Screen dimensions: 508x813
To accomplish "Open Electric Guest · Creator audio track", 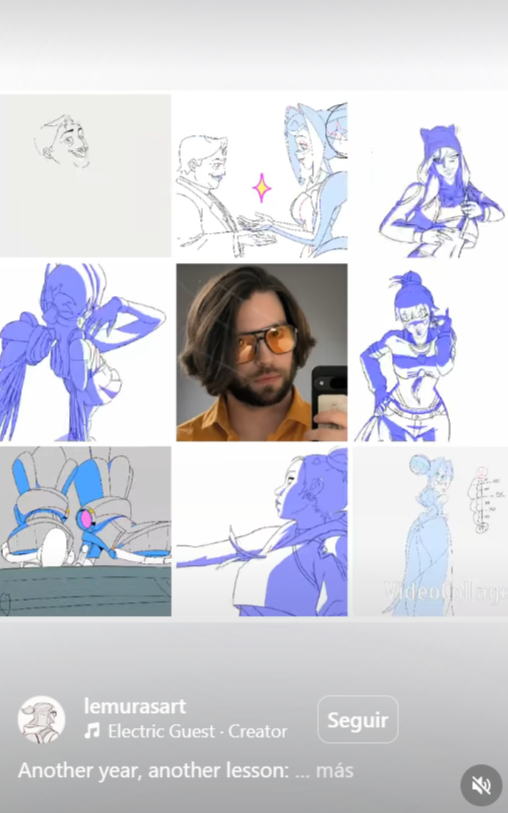I will 197,732.
